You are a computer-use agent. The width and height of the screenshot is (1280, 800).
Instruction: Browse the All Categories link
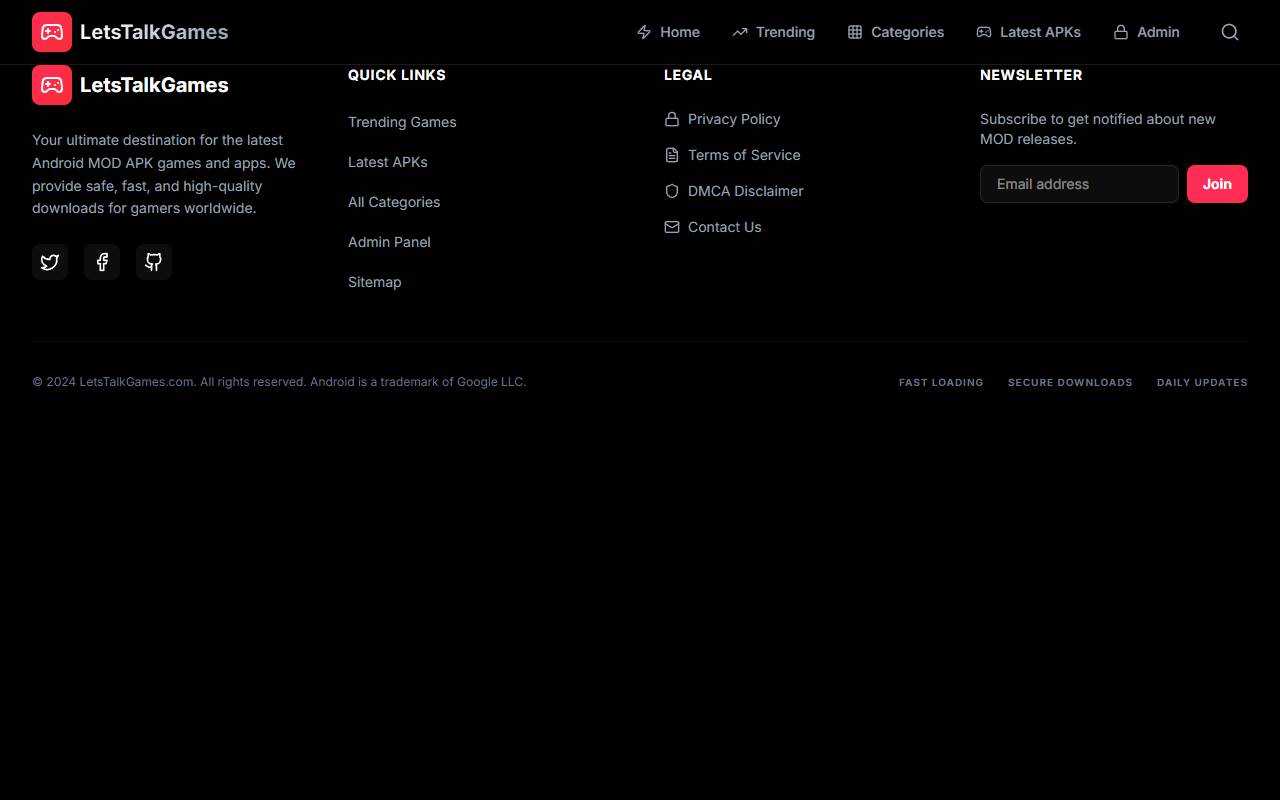pyautogui.click(x=394, y=202)
